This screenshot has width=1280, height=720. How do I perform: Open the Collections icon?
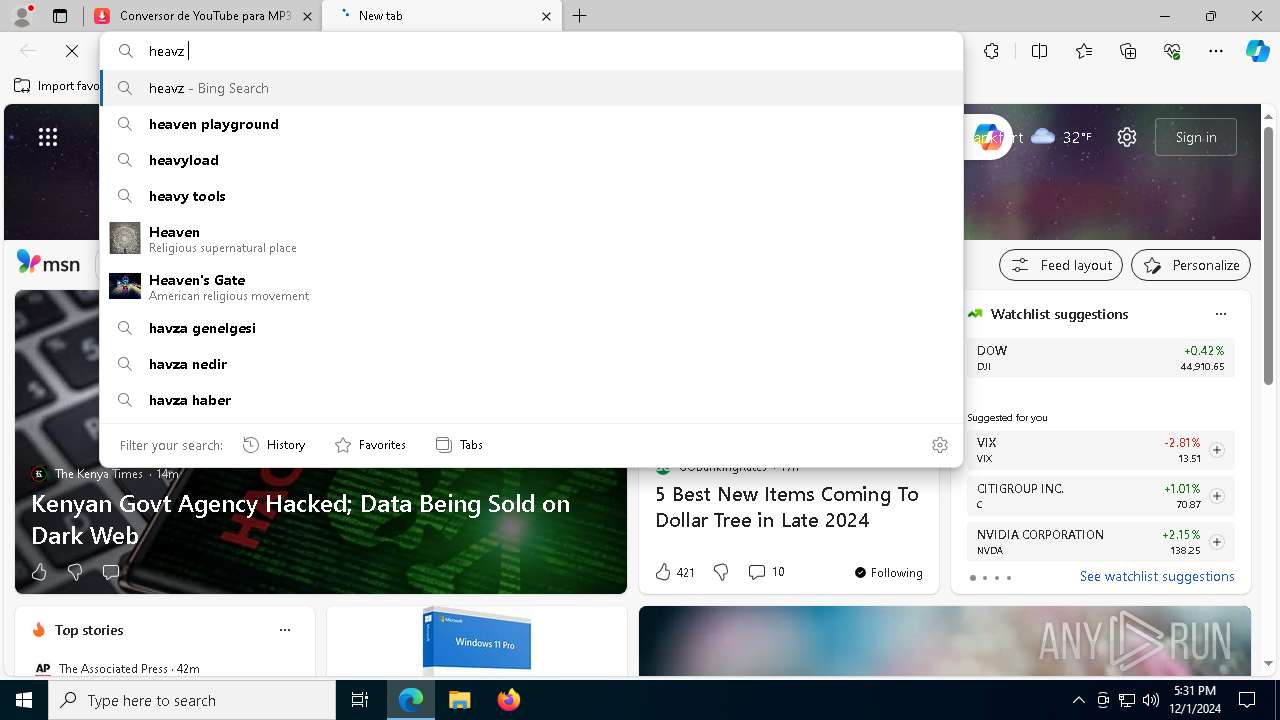pyautogui.click(x=1128, y=51)
